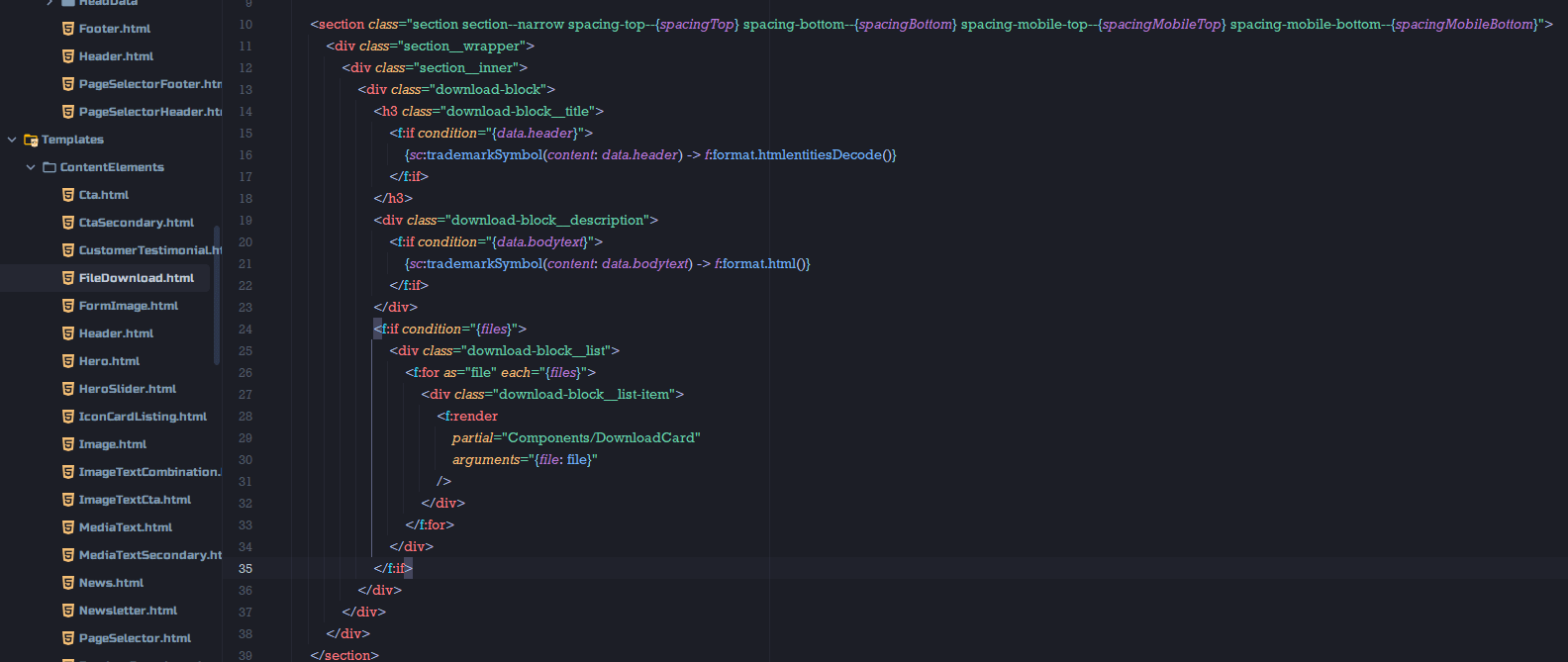Image resolution: width=1568 pixels, height=662 pixels.
Task: Open MediaTextSecondary file
Action: (x=150, y=555)
